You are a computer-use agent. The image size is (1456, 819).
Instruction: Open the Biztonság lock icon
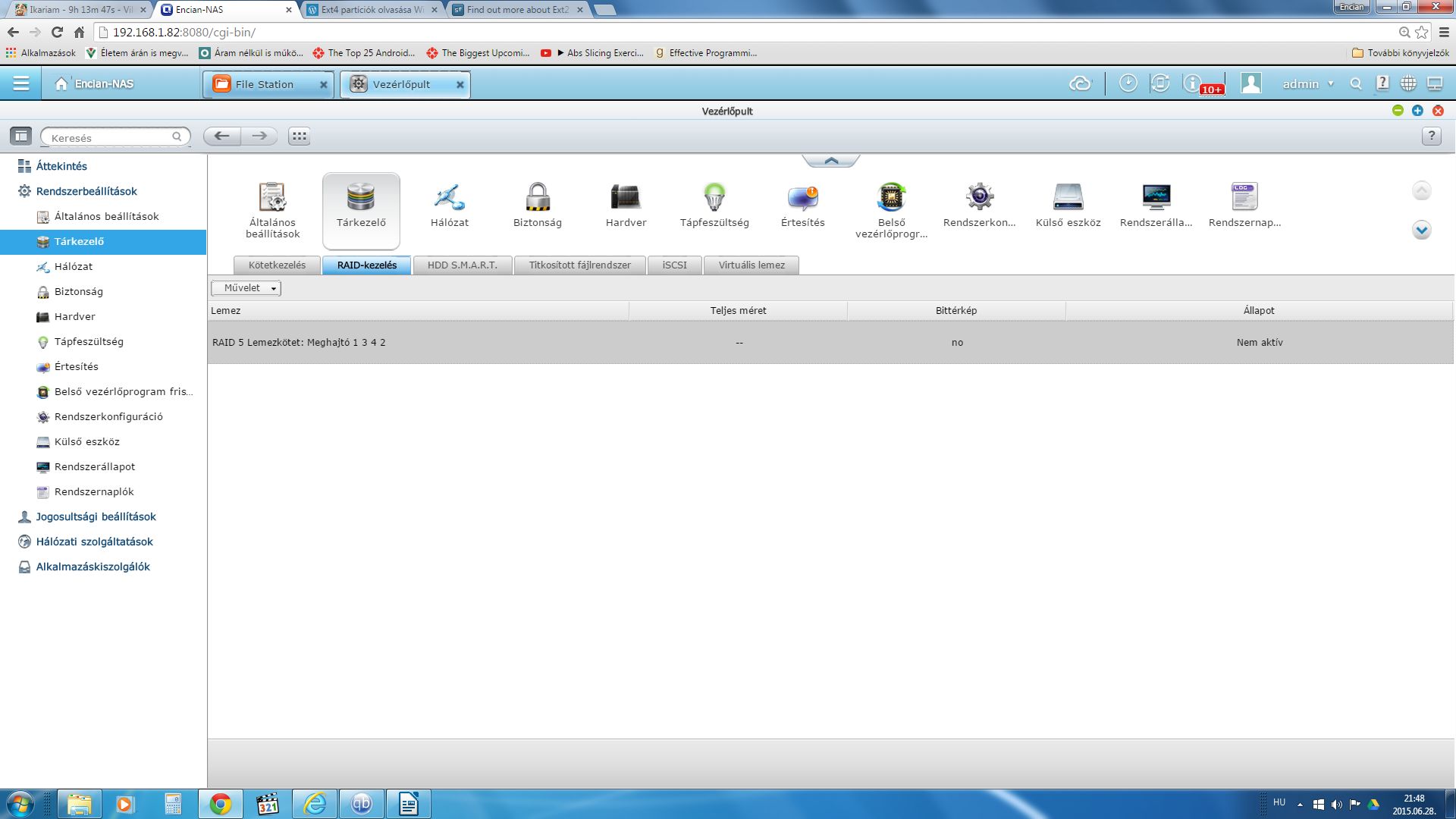tap(537, 198)
